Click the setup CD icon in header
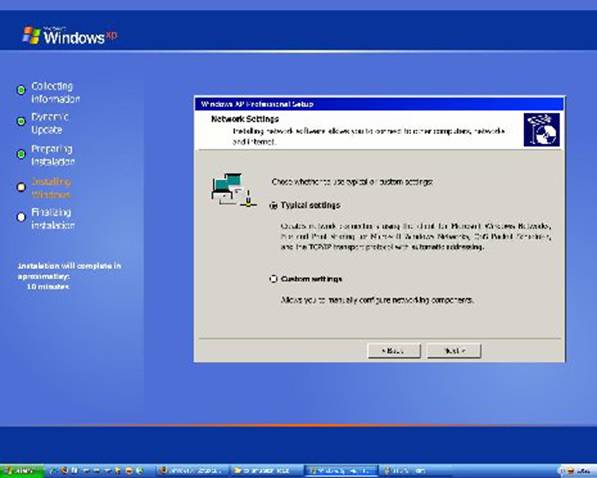Screen dimensions: 597x478 coord(541,129)
